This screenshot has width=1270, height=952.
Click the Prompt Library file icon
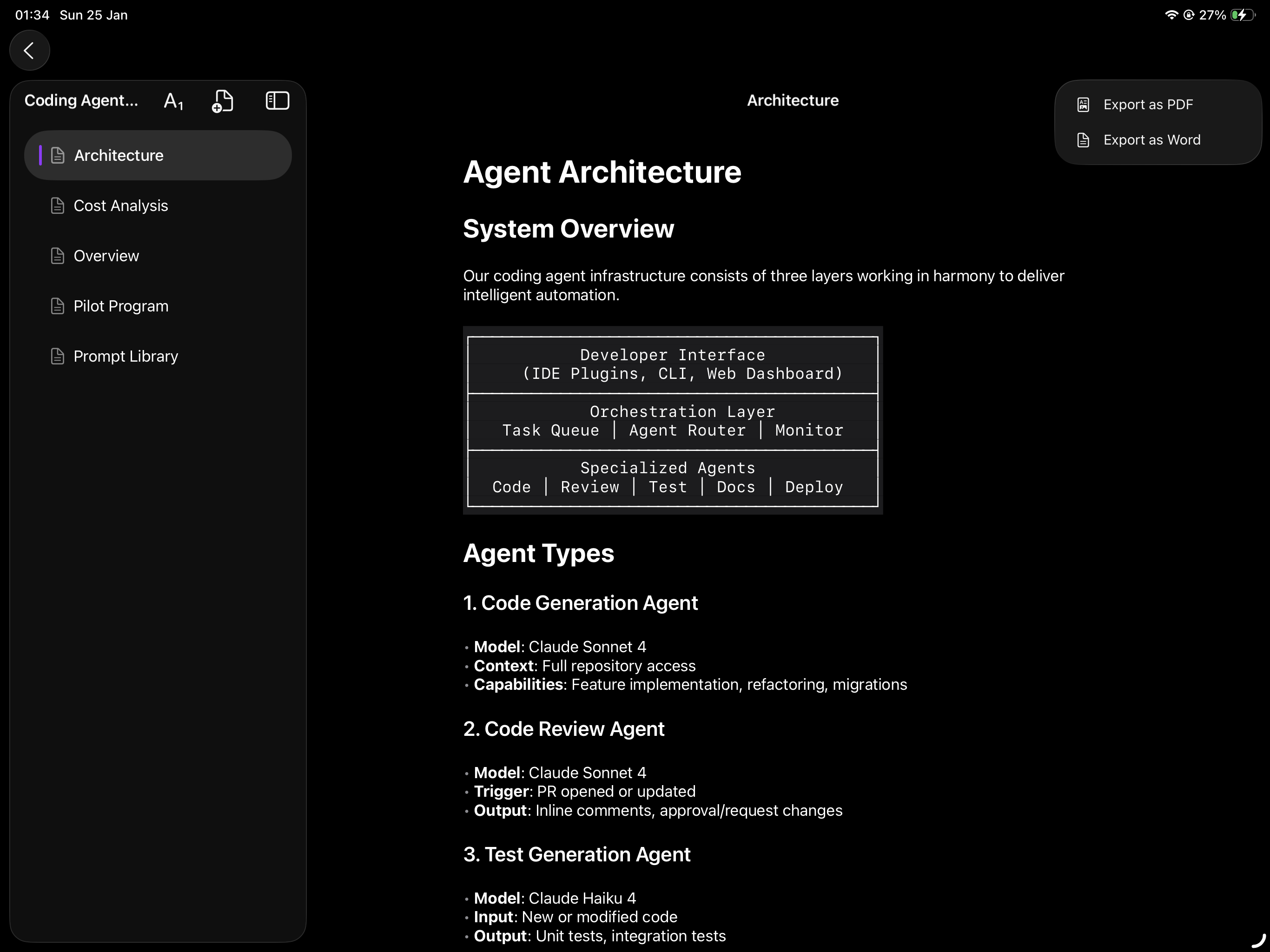pos(58,357)
